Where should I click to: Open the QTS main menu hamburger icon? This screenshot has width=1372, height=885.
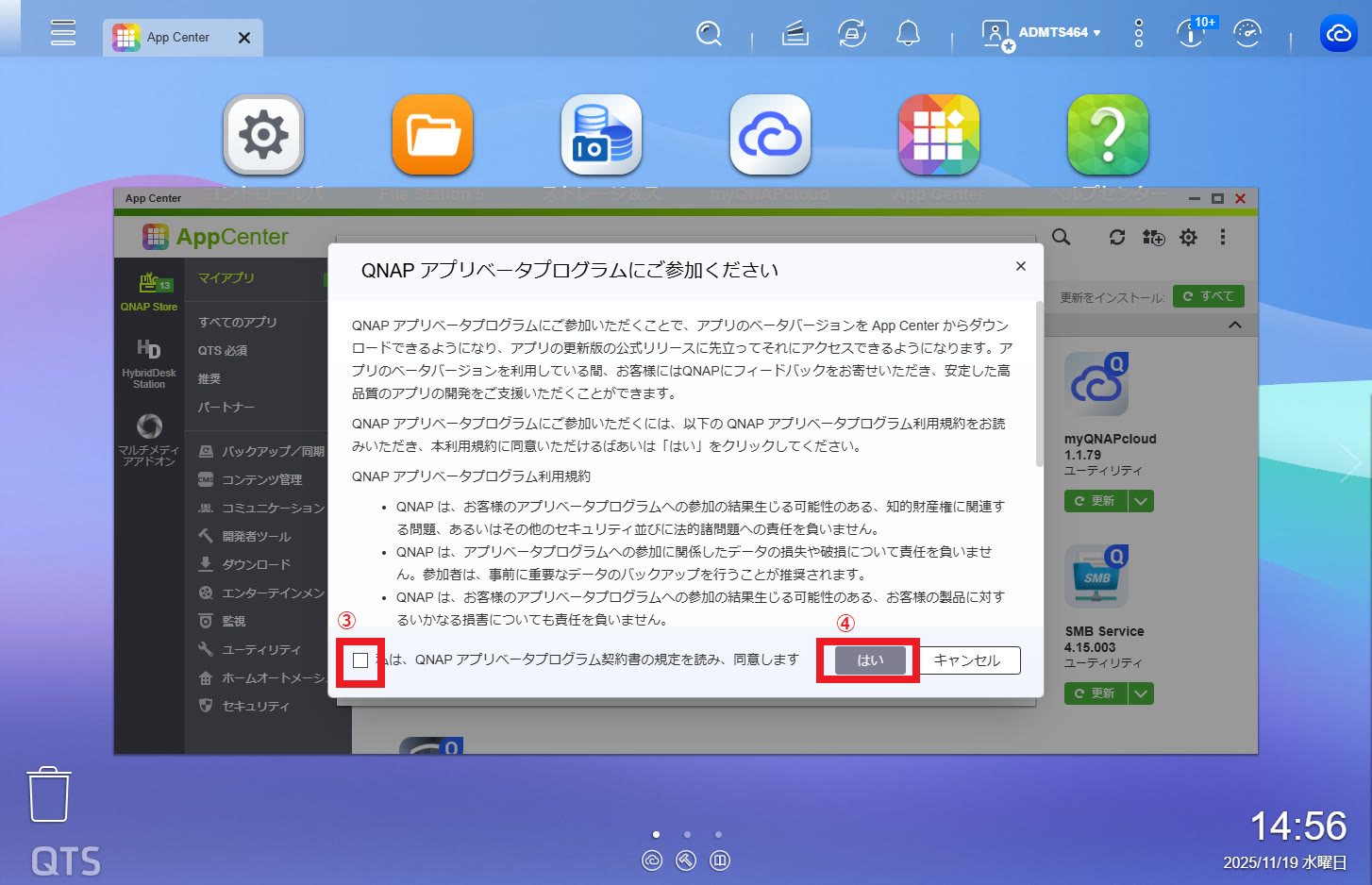coord(63,33)
